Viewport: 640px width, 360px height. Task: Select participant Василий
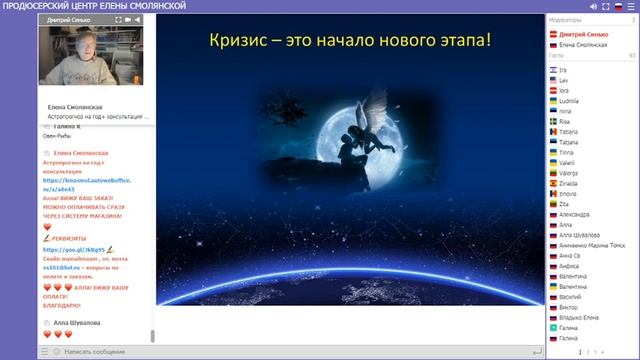(x=570, y=297)
